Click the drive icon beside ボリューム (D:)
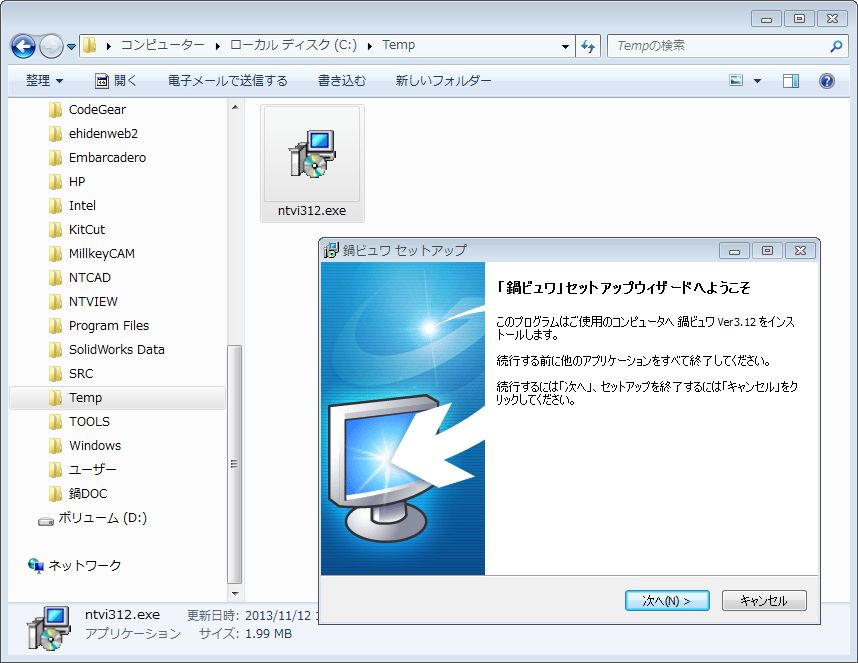The width and height of the screenshot is (858, 663). pyautogui.click(x=45, y=521)
